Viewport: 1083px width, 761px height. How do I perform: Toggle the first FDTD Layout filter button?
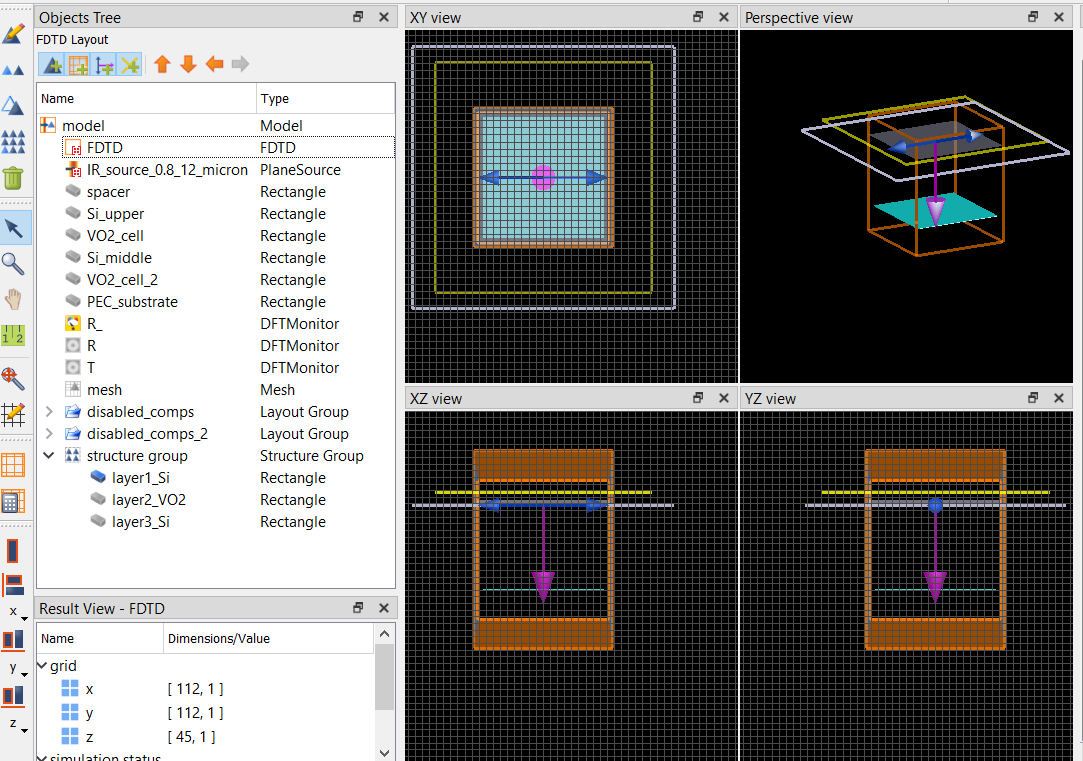click(52, 65)
